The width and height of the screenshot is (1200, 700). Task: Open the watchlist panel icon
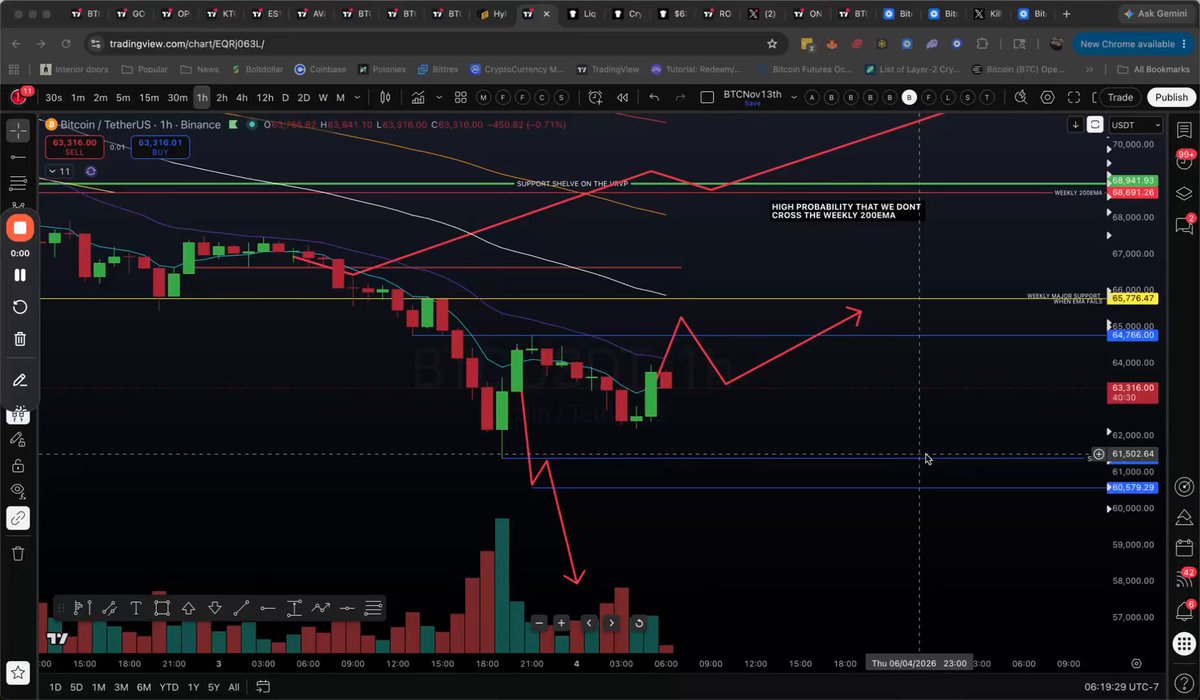tap(1184, 131)
